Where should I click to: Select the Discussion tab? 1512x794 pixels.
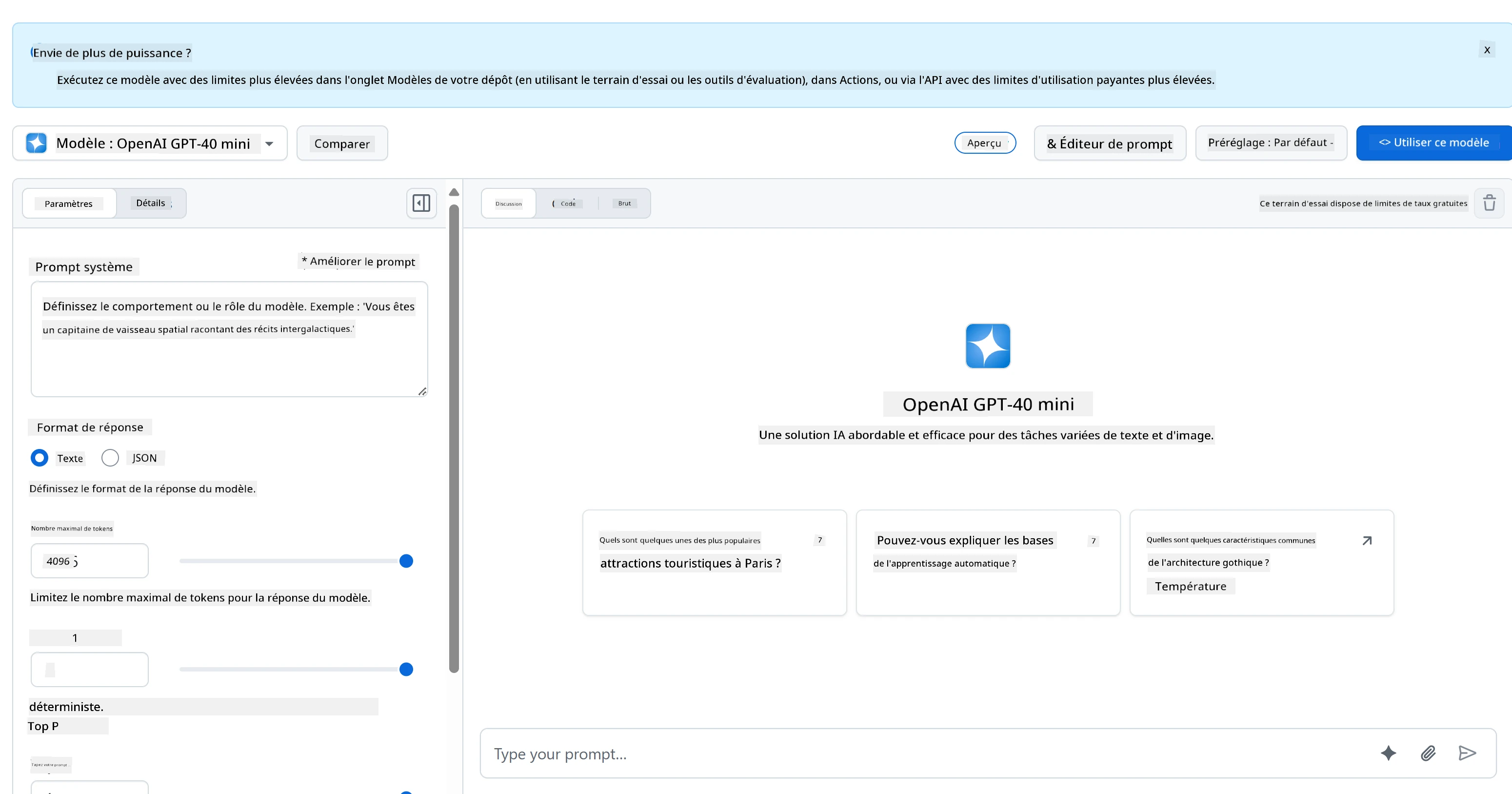508,204
